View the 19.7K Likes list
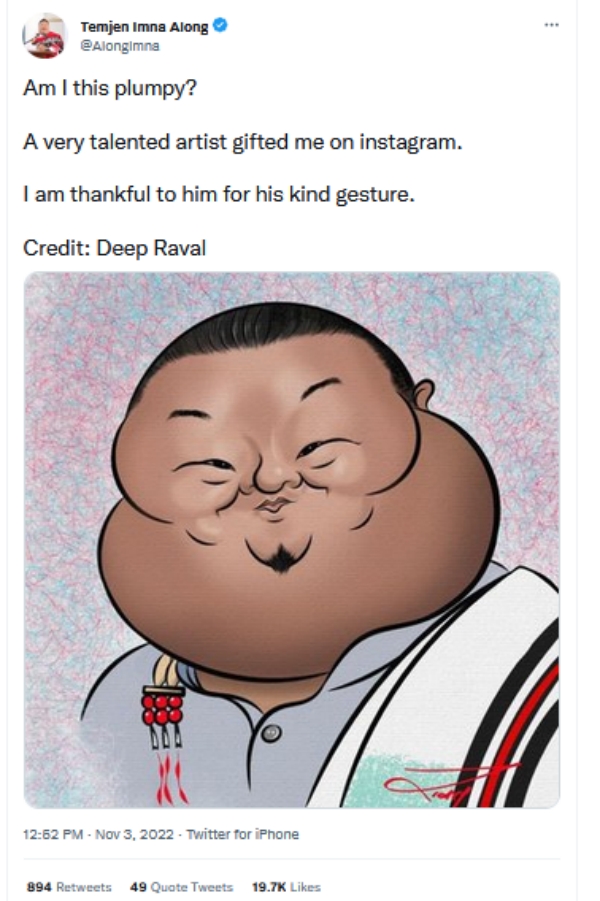 point(286,887)
